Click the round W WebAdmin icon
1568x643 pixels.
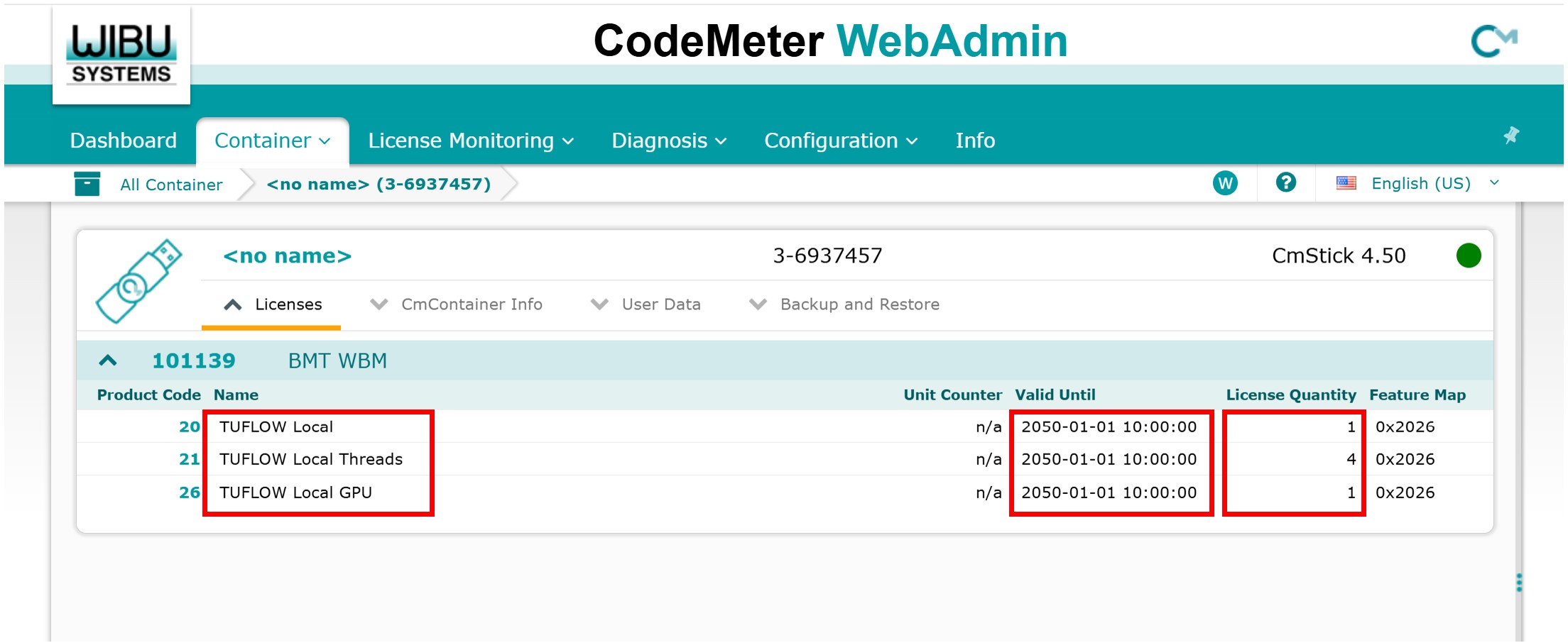click(x=1225, y=183)
